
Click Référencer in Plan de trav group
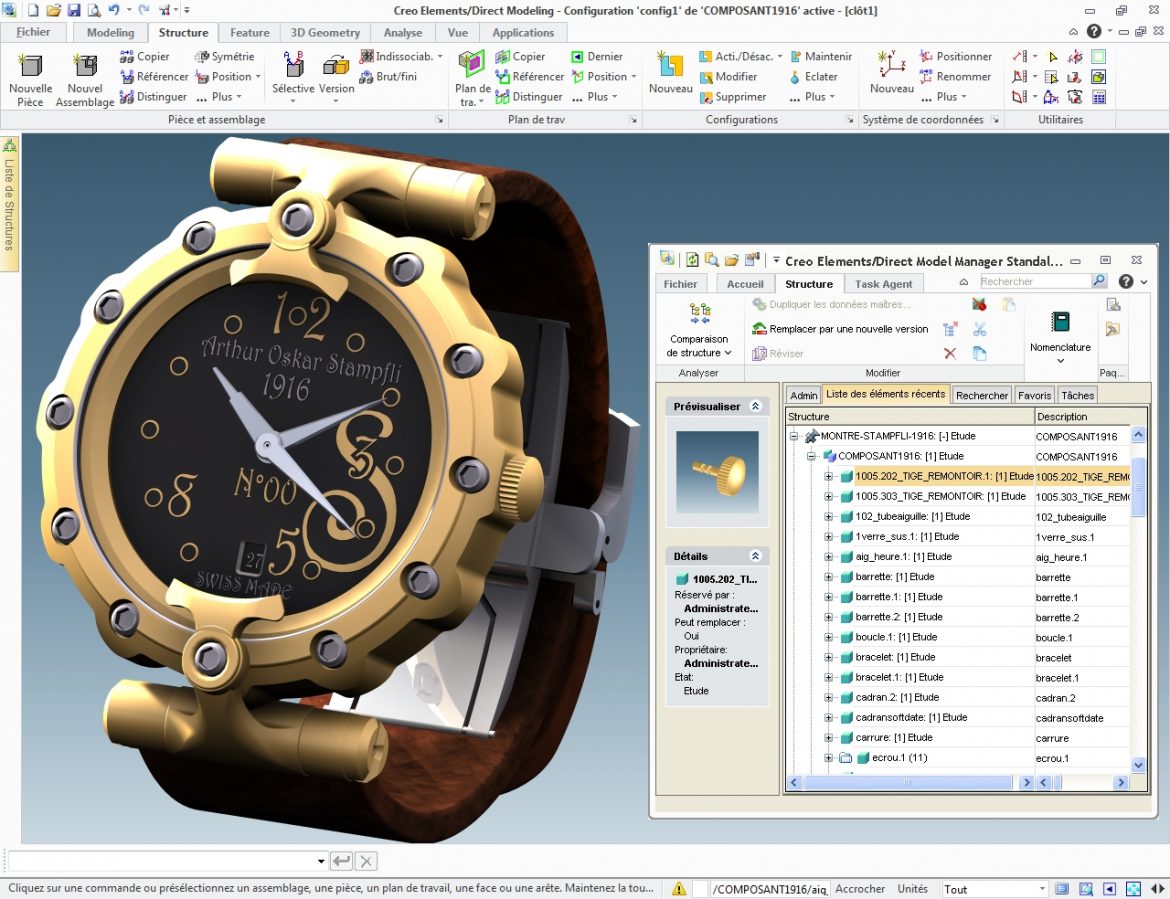click(529, 77)
